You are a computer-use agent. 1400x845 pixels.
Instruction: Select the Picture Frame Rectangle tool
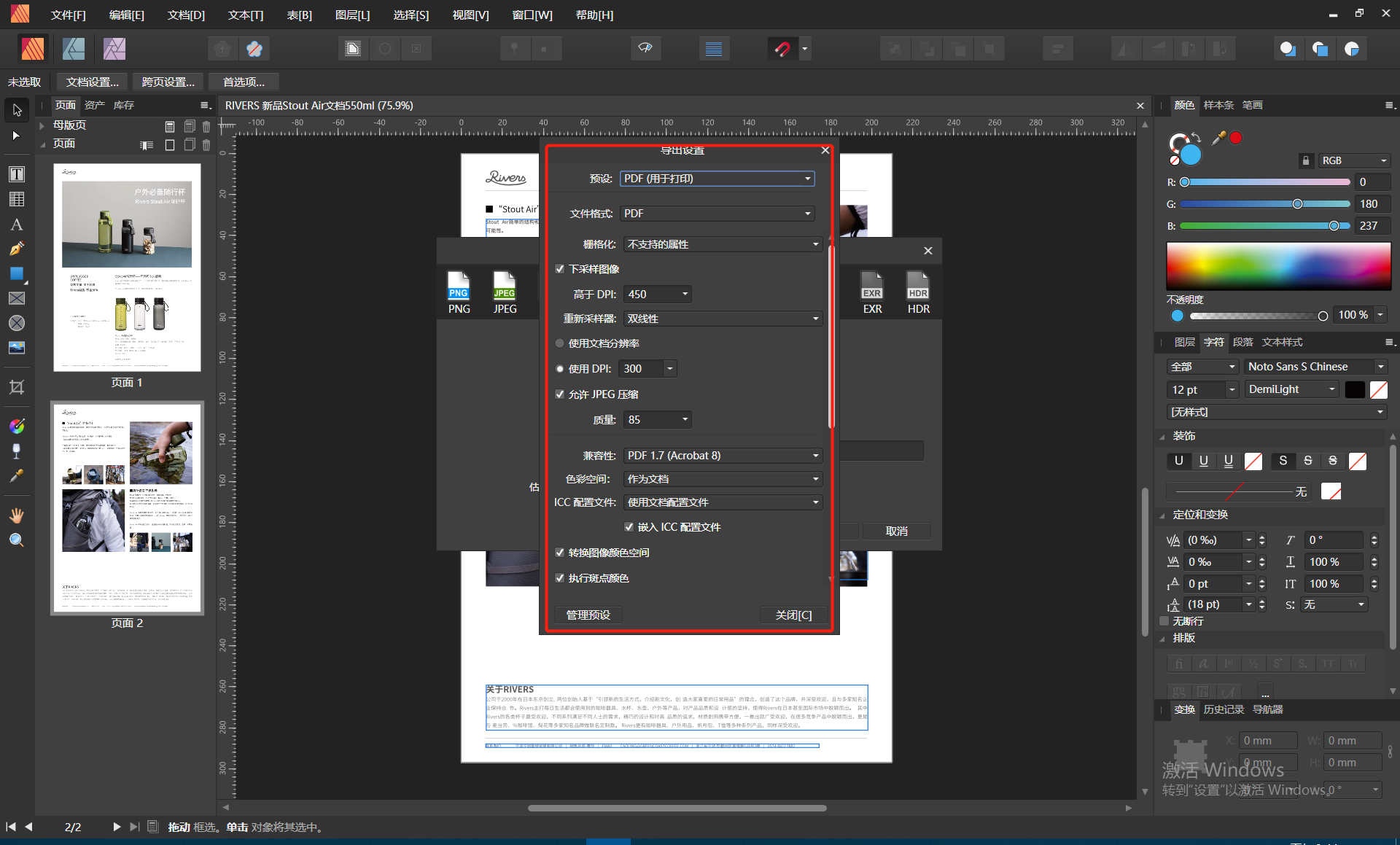(x=17, y=298)
